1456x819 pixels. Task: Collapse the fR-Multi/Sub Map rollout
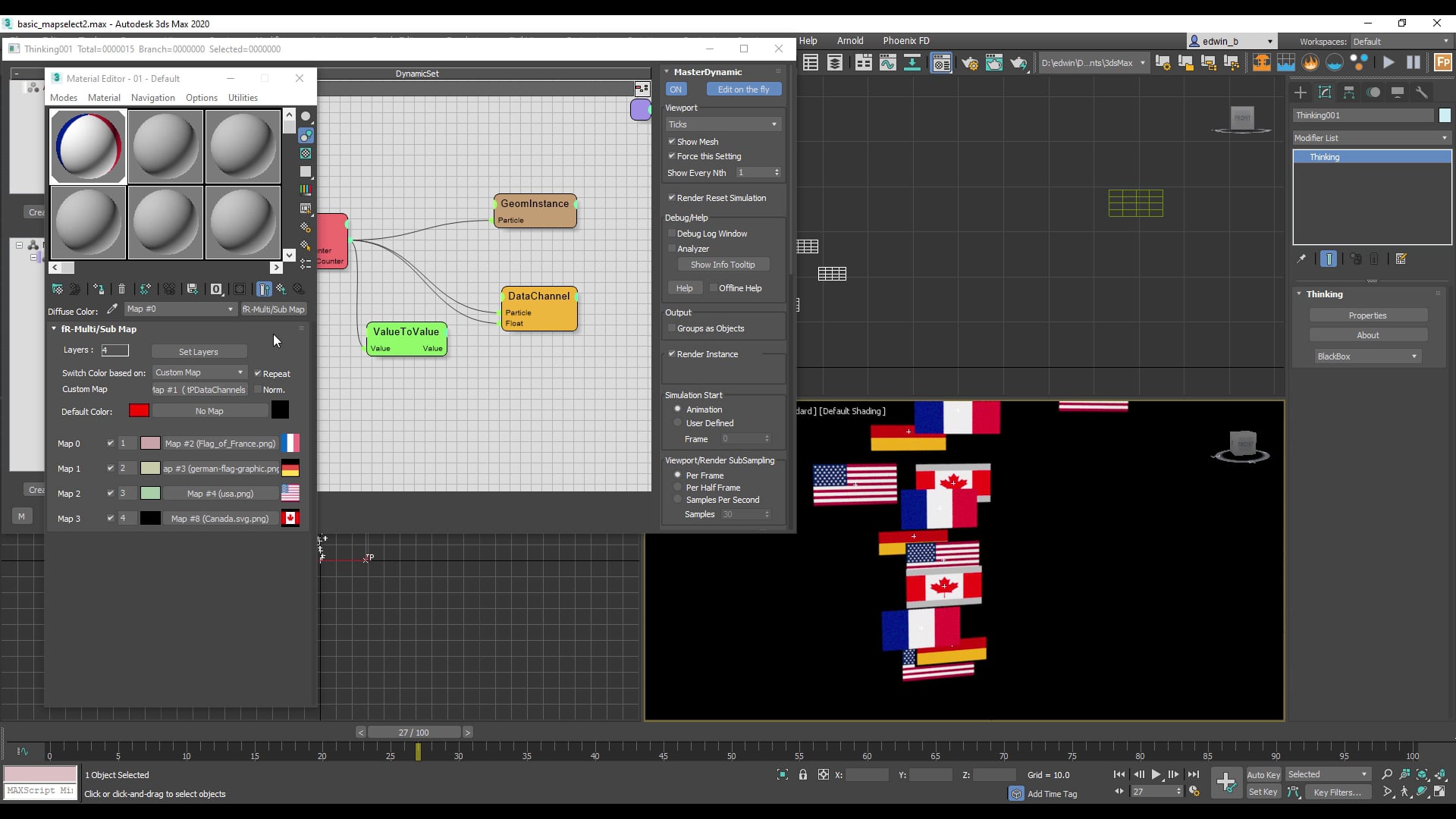pos(55,328)
